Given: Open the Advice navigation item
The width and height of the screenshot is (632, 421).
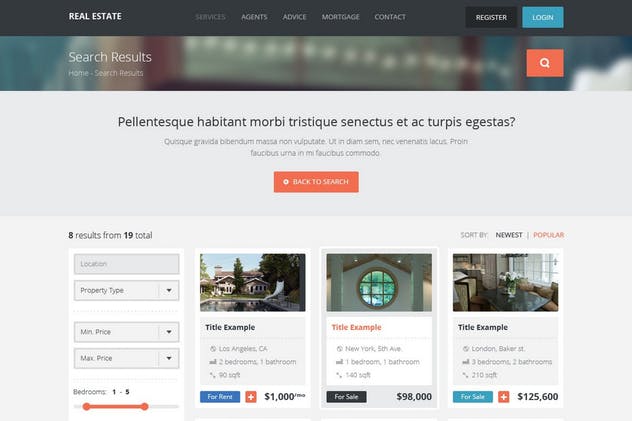Looking at the screenshot, I should (295, 17).
